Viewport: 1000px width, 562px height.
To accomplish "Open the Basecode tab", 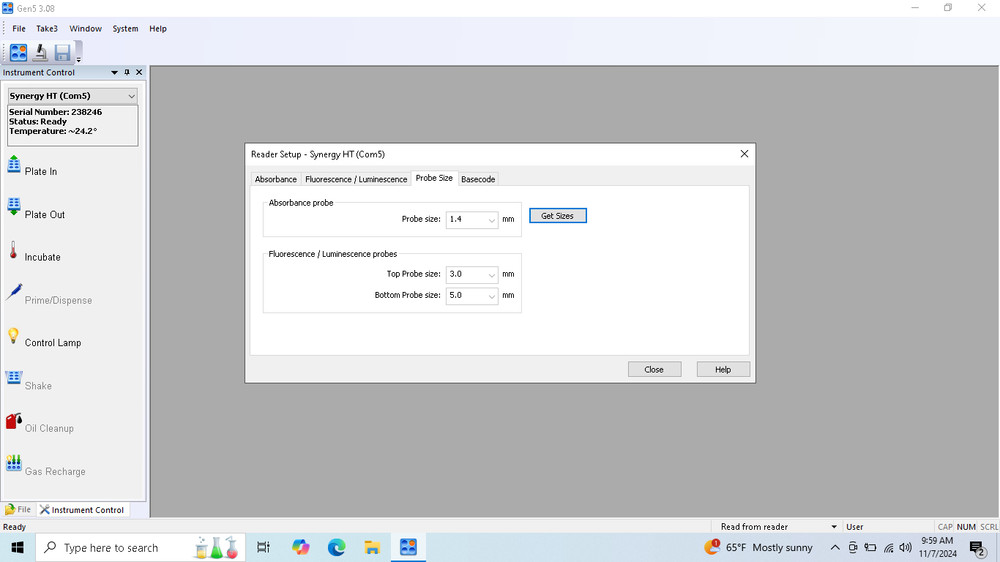I will click(478, 179).
